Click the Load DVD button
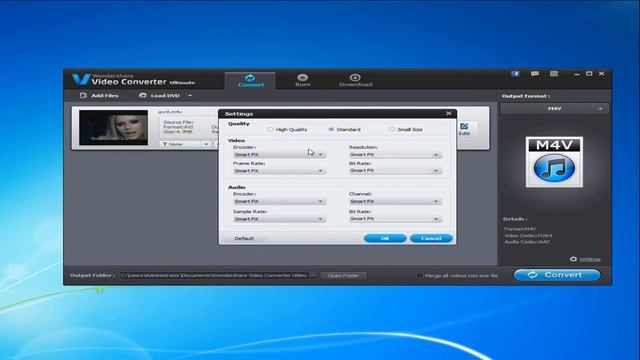The height and width of the screenshot is (360, 640). tap(160, 96)
